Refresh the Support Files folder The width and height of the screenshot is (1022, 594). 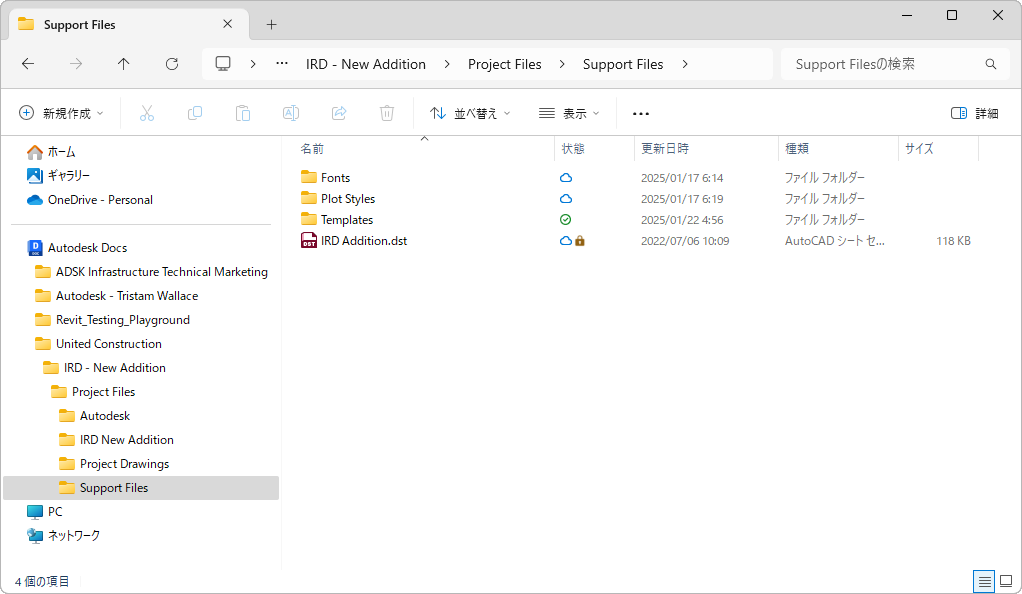coord(171,64)
